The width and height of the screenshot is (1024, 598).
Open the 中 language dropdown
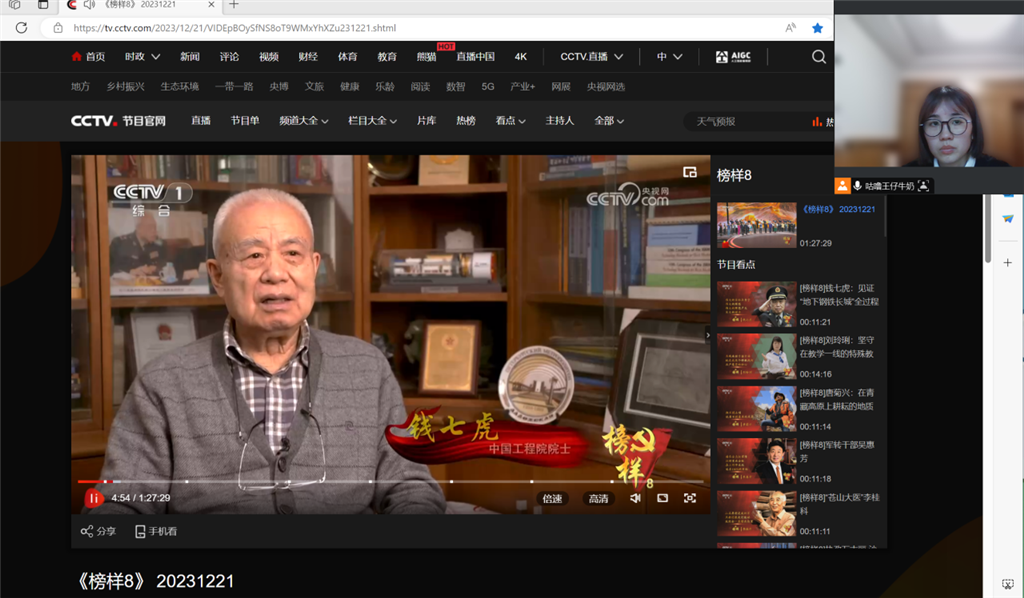[x=669, y=57]
